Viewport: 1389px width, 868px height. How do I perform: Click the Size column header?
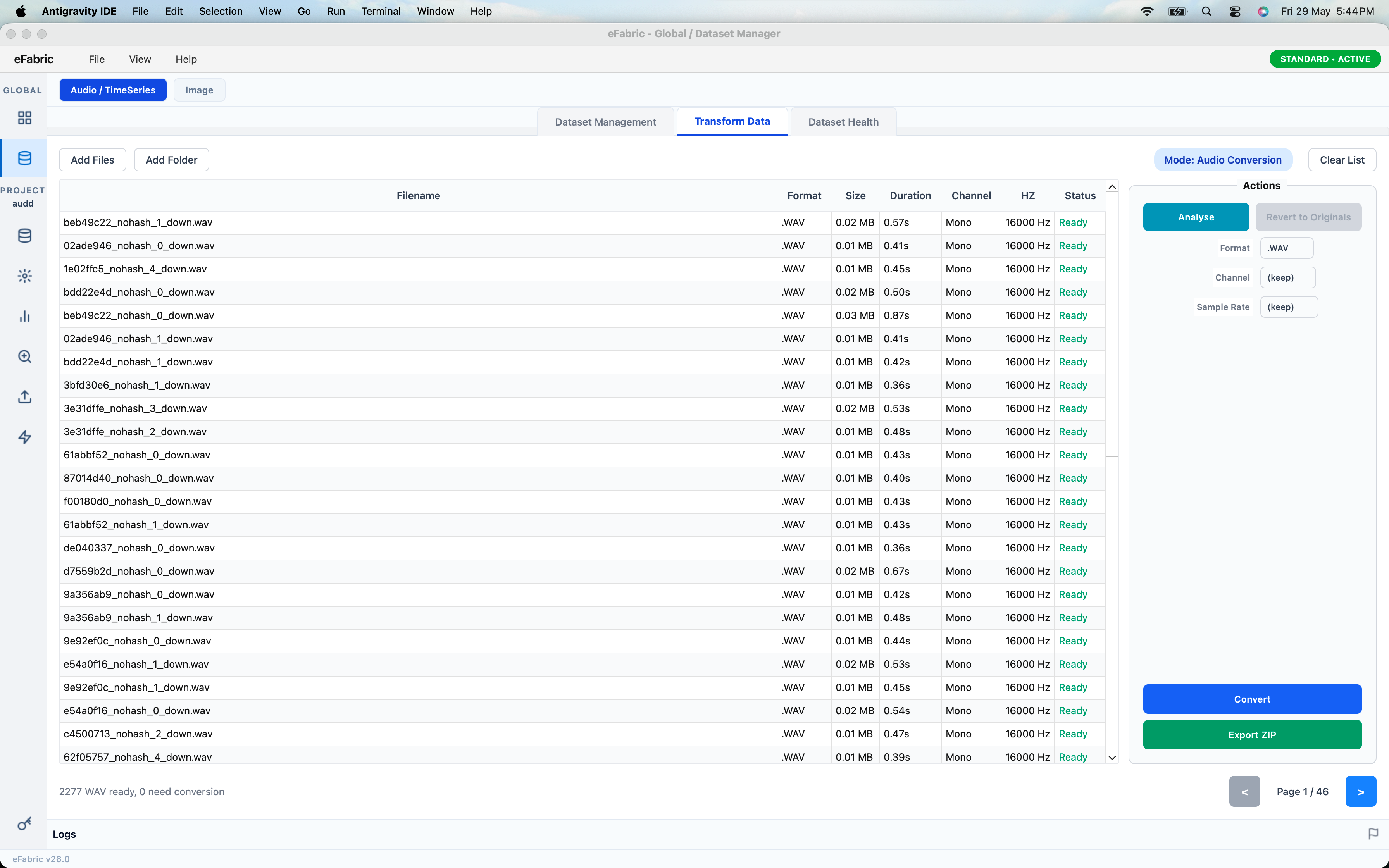click(x=855, y=195)
